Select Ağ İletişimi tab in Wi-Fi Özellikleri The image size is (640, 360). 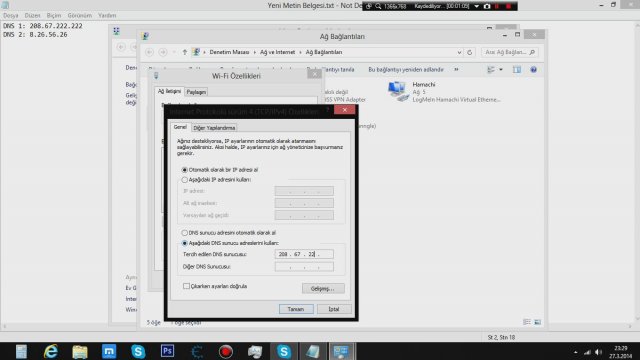point(169,91)
